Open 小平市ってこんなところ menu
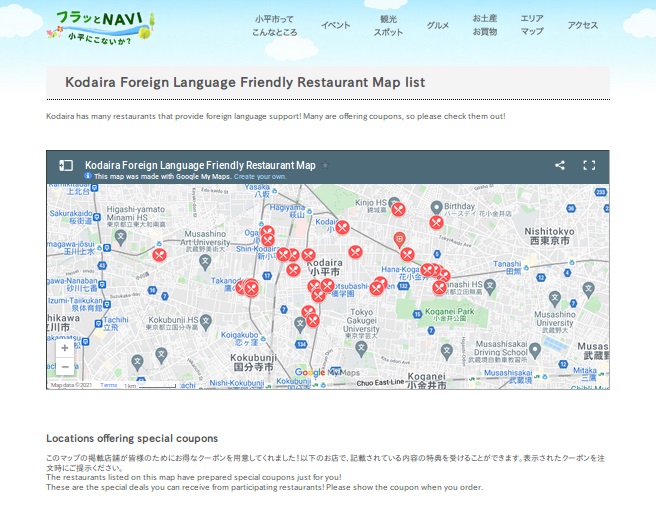The width and height of the screenshot is (656, 515). click(x=274, y=26)
